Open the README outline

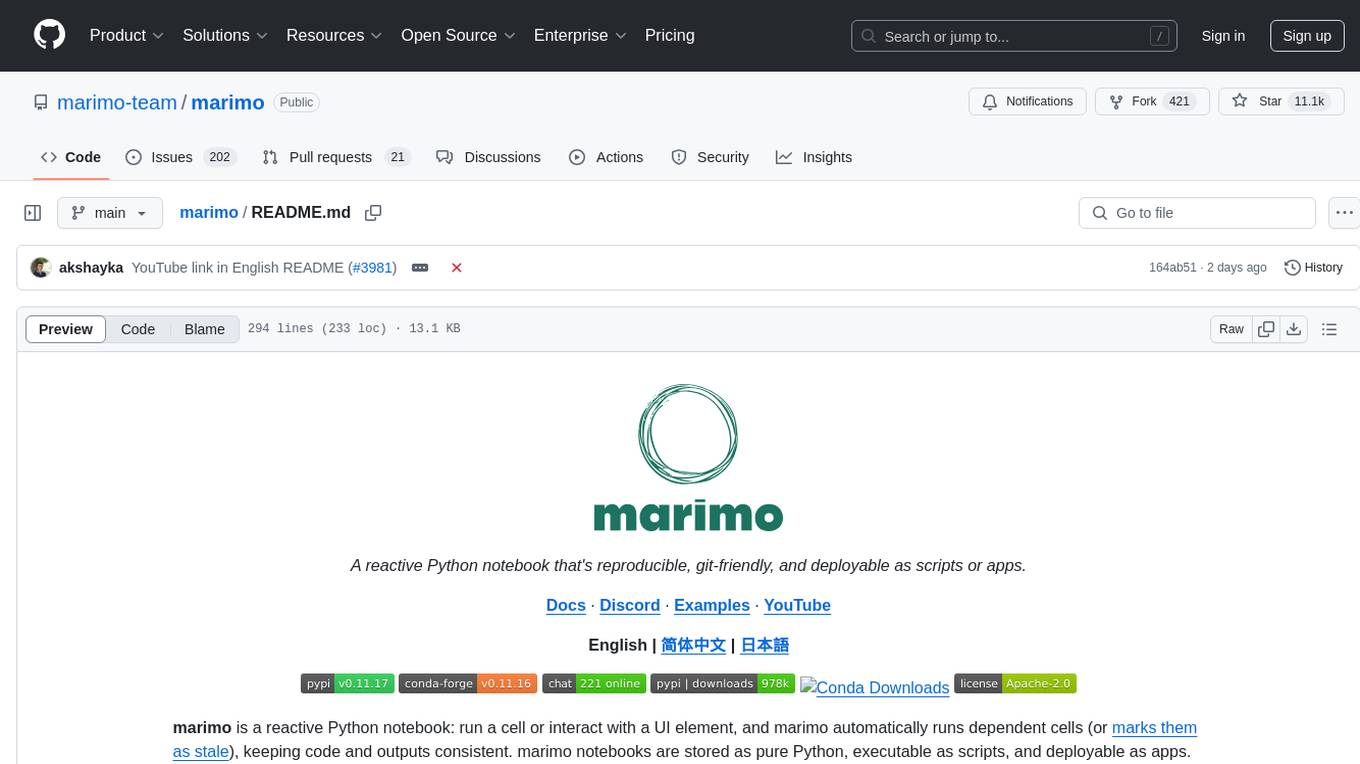1329,329
